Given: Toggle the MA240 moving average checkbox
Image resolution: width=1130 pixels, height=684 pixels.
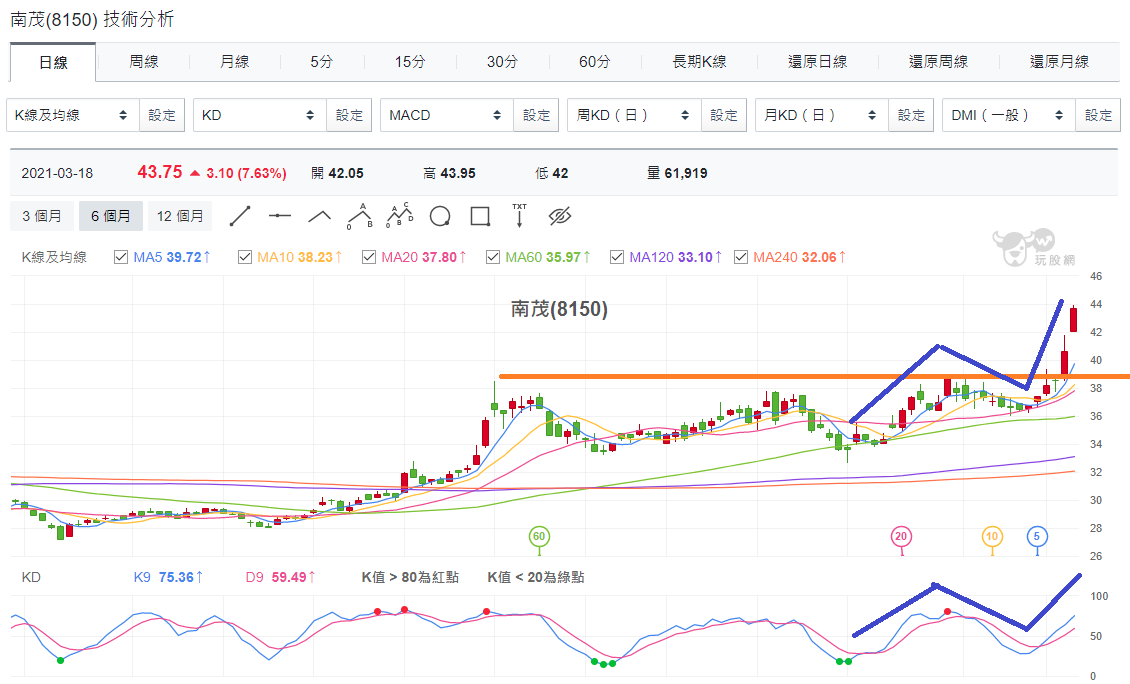Looking at the screenshot, I should point(741,257).
